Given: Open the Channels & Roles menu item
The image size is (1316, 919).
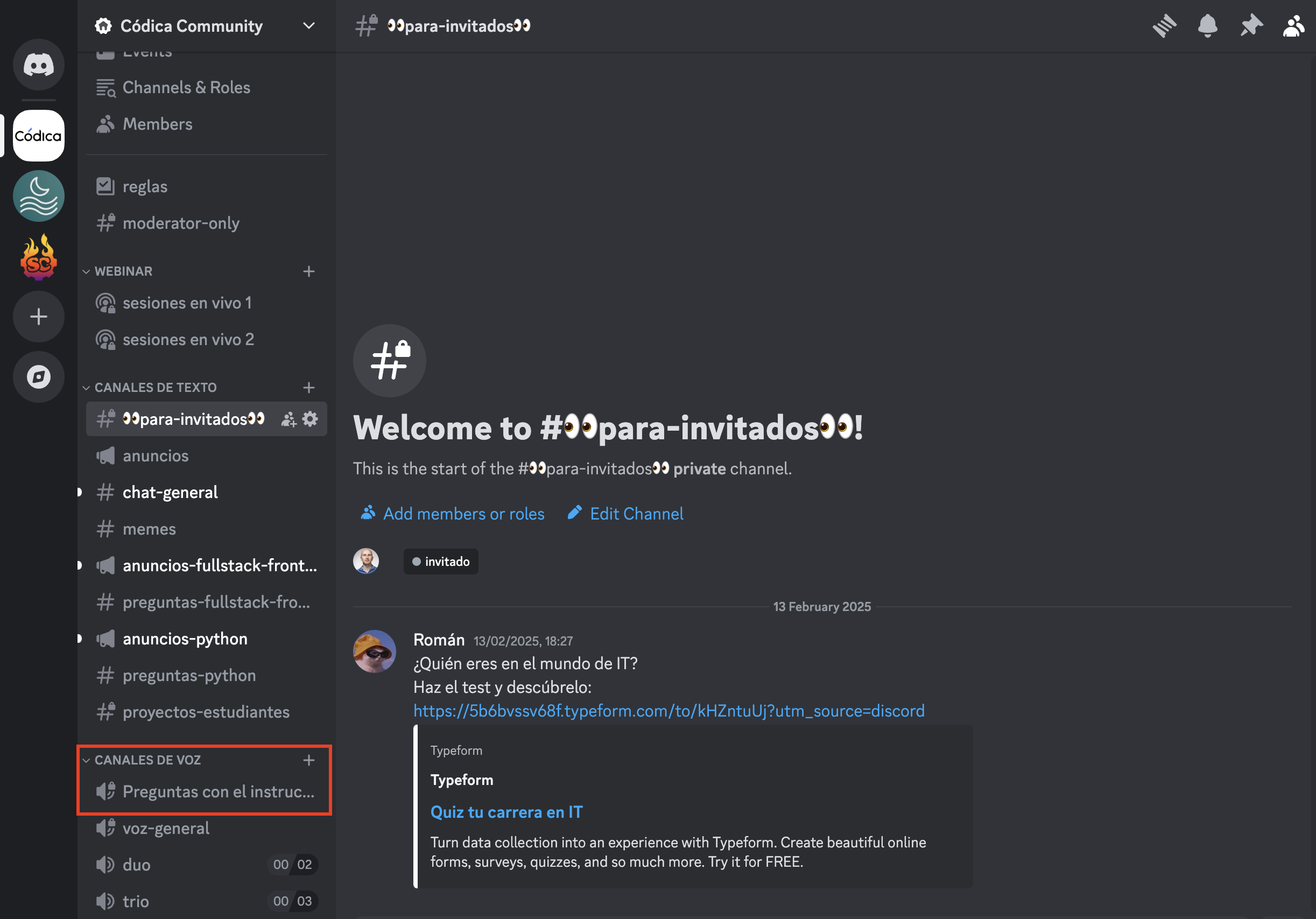Looking at the screenshot, I should click(186, 87).
